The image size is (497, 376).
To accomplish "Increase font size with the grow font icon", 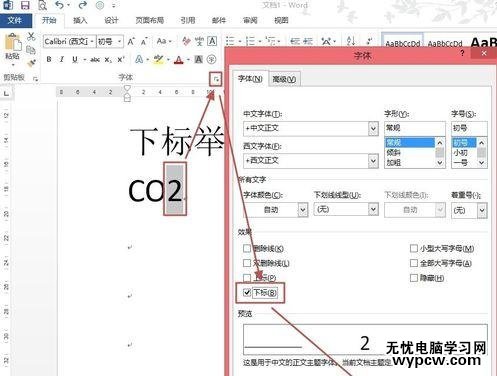I will [131, 41].
